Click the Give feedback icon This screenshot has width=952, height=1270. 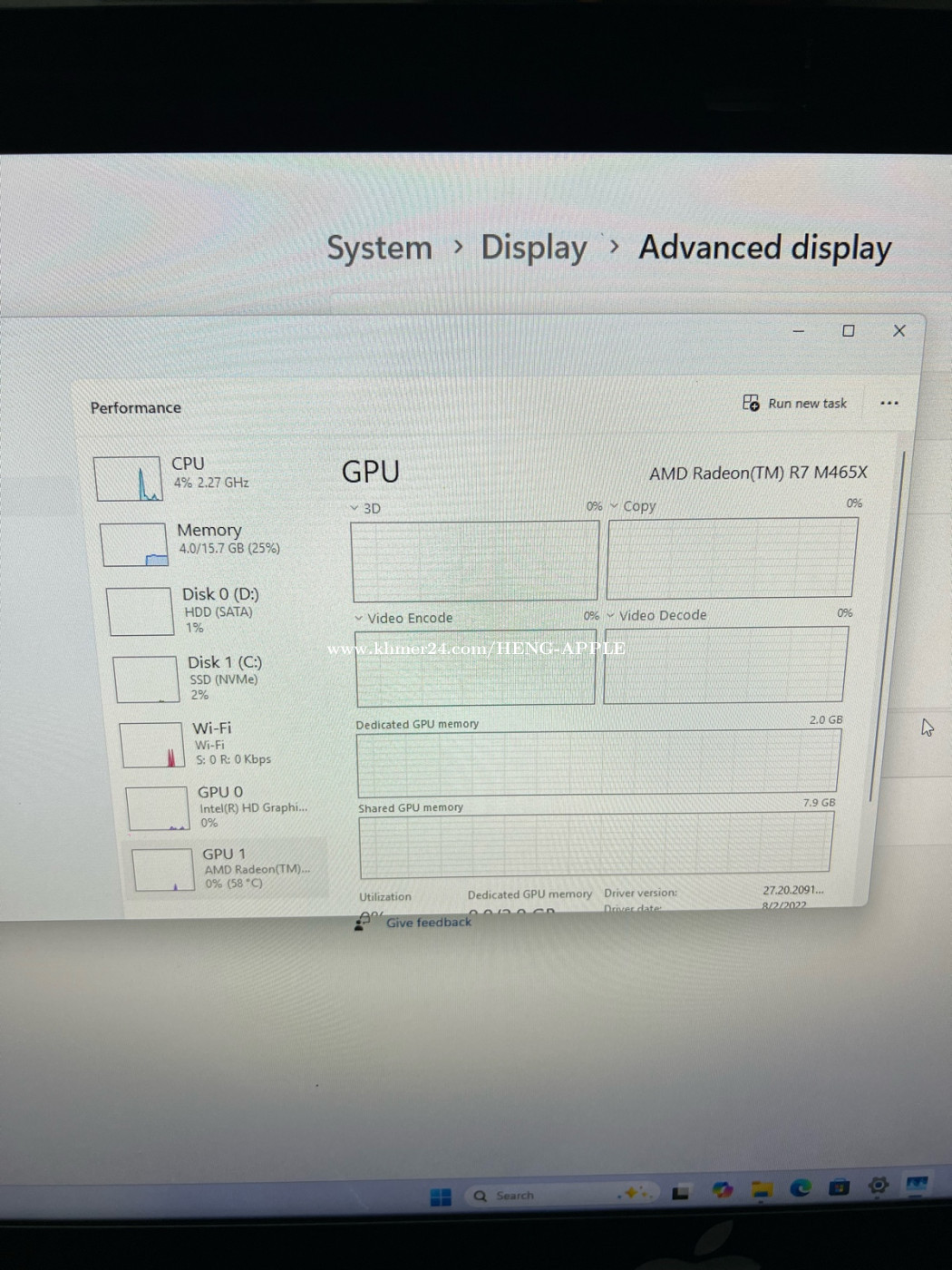pyautogui.click(x=364, y=922)
